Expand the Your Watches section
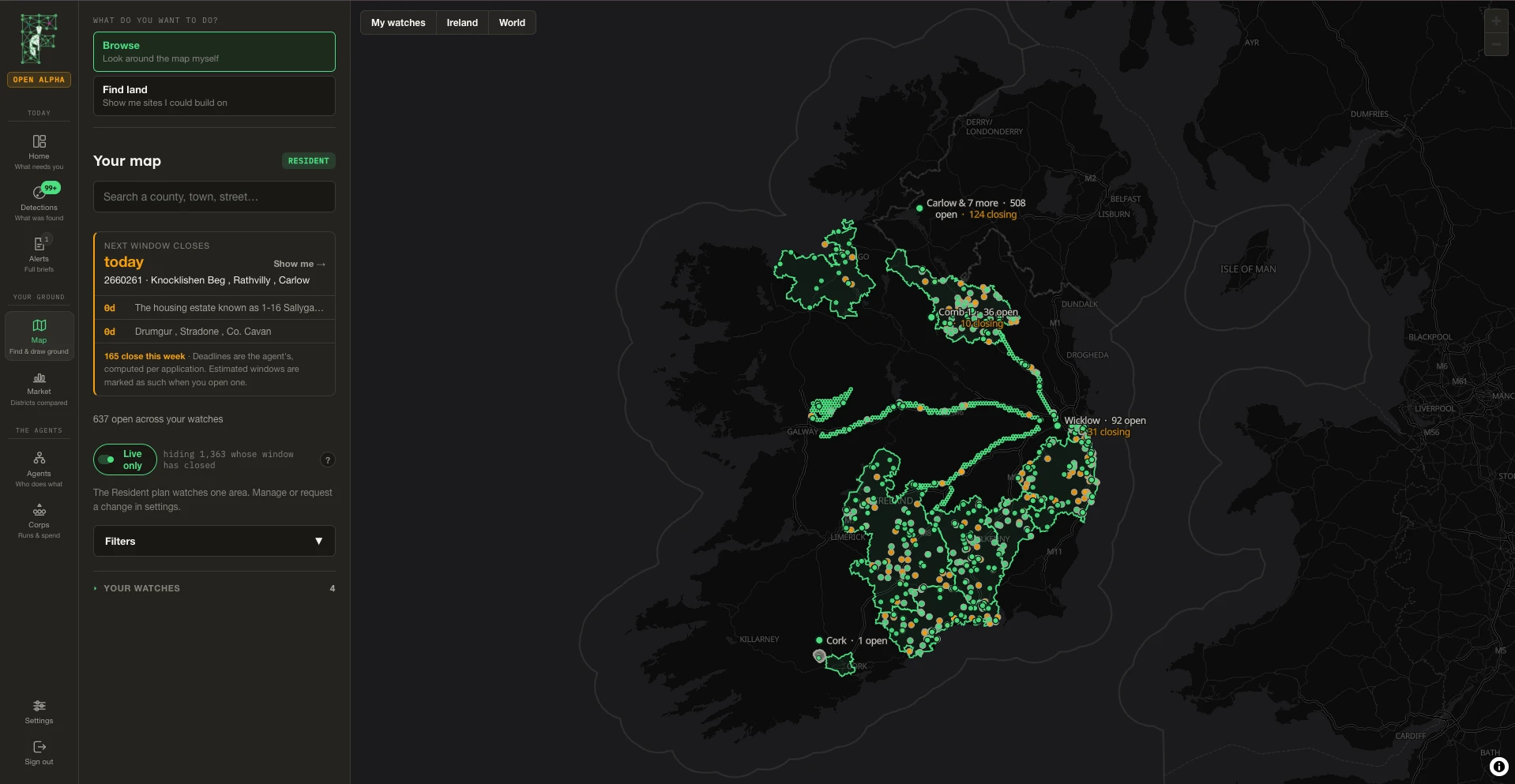Image resolution: width=1515 pixels, height=784 pixels. click(214, 588)
